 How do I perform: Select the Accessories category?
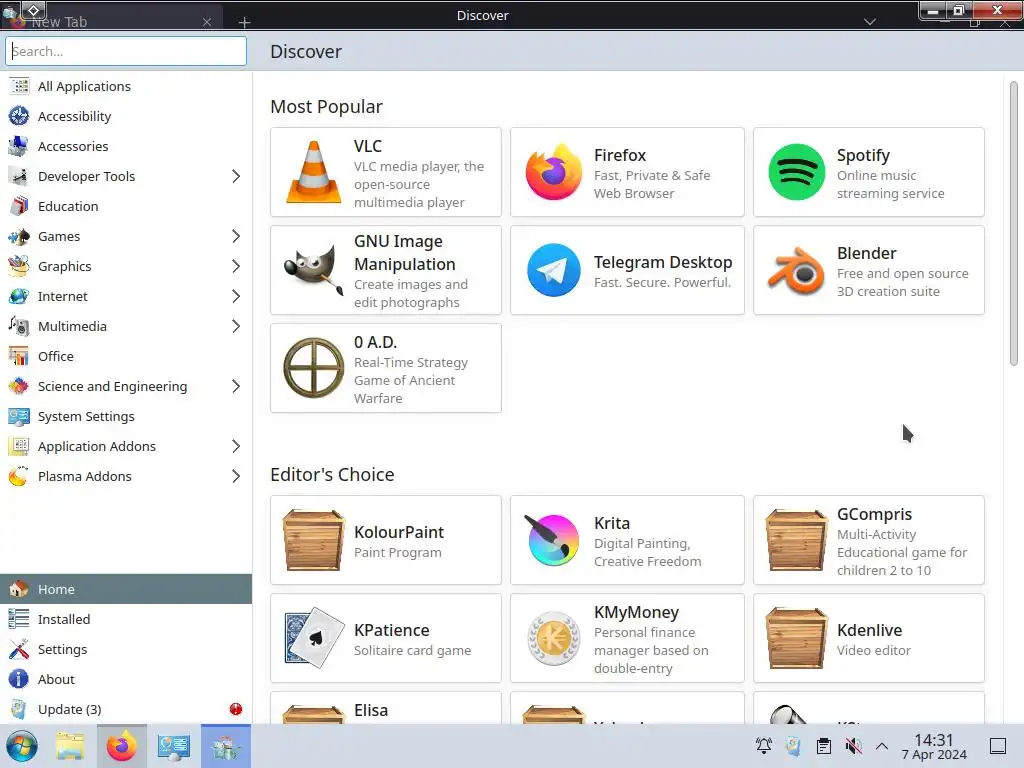(x=126, y=146)
